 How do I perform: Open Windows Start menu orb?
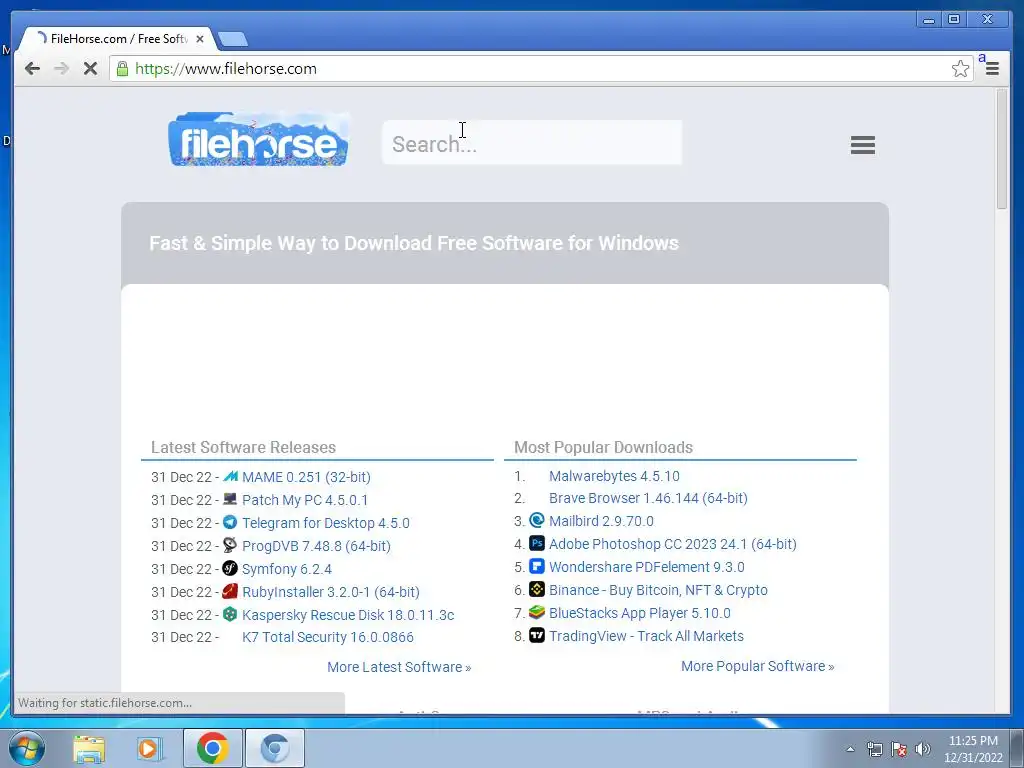point(26,748)
